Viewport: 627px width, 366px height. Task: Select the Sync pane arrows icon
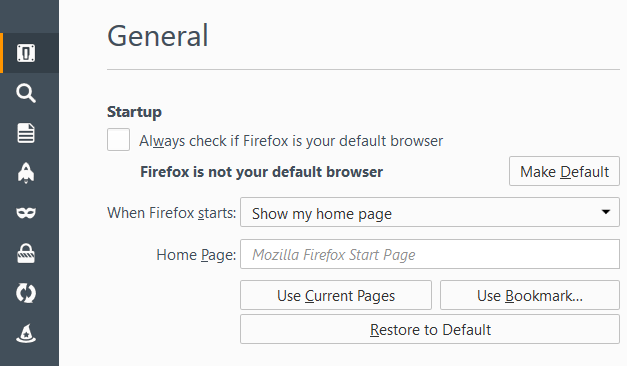(26, 293)
